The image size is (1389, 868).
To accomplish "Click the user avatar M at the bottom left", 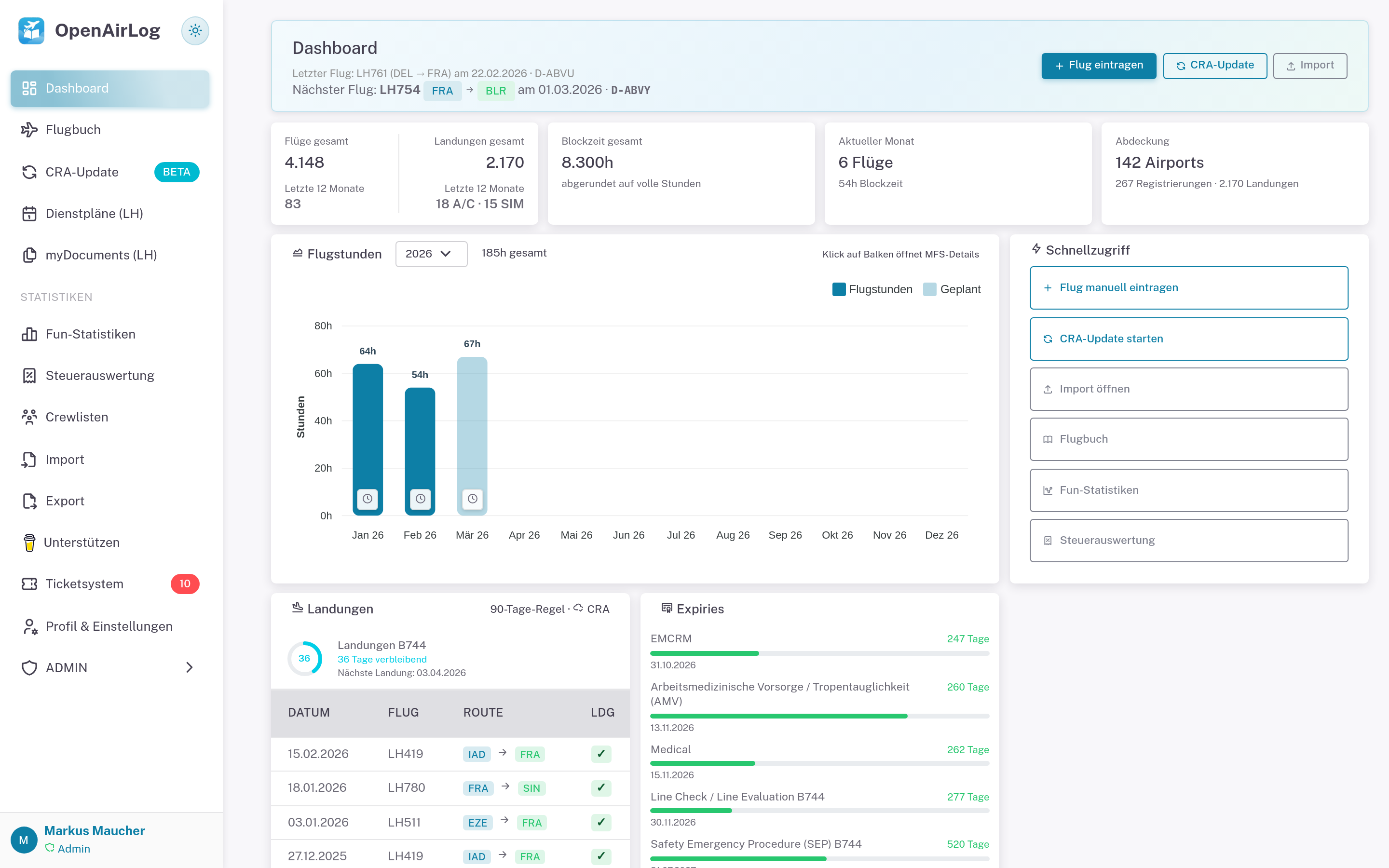I will pos(24,840).
